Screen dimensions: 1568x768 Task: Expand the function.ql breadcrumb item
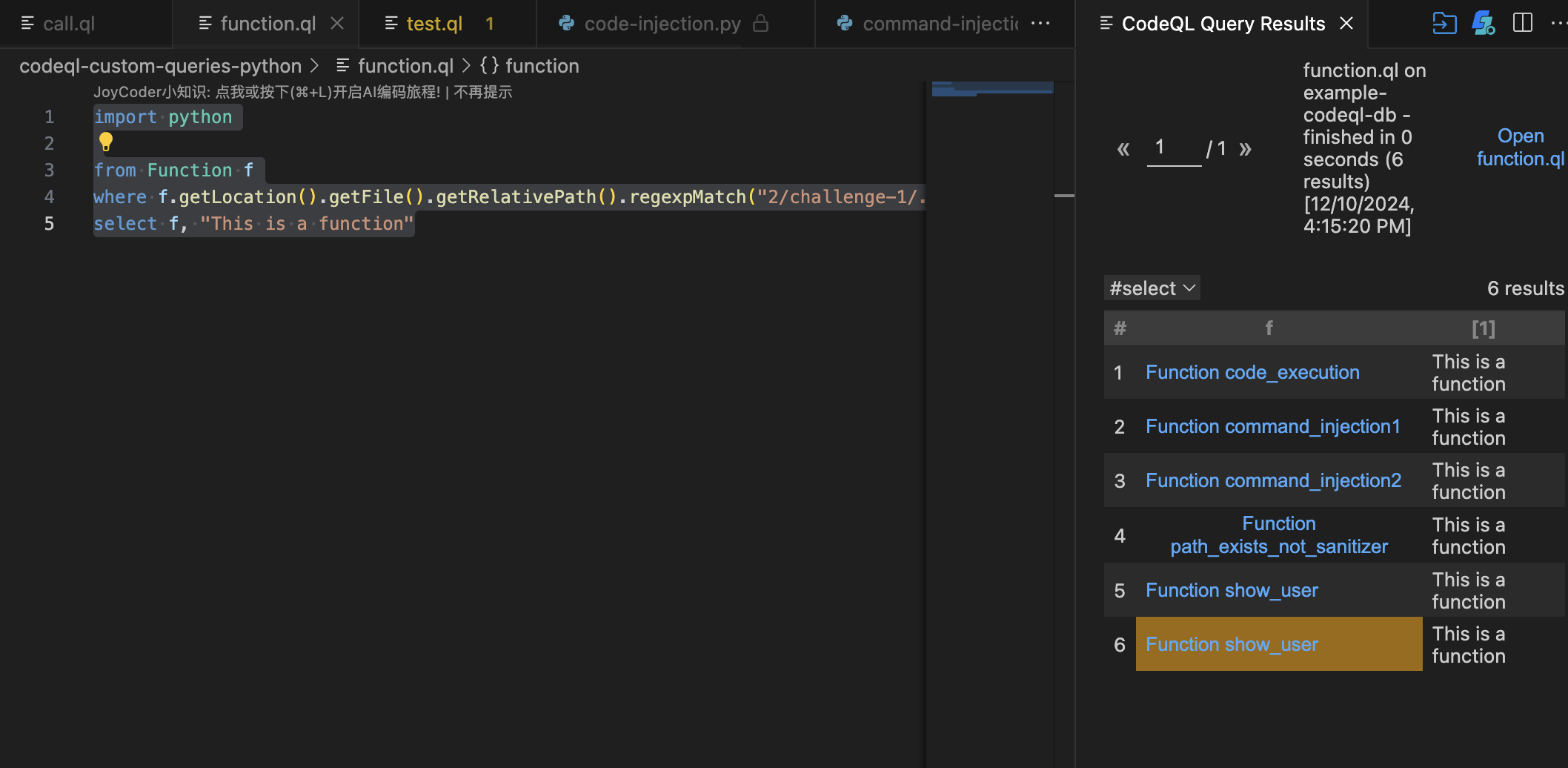pos(405,66)
